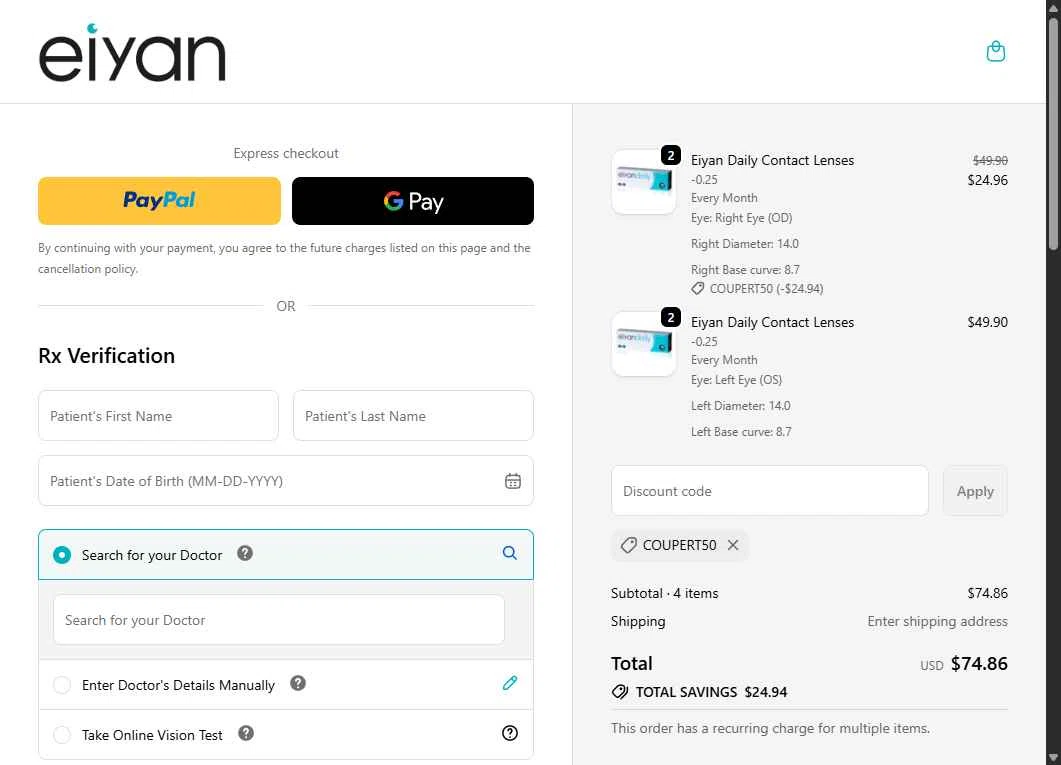Pay with Google Pay button
Image resolution: width=1061 pixels, height=765 pixels.
tap(413, 201)
